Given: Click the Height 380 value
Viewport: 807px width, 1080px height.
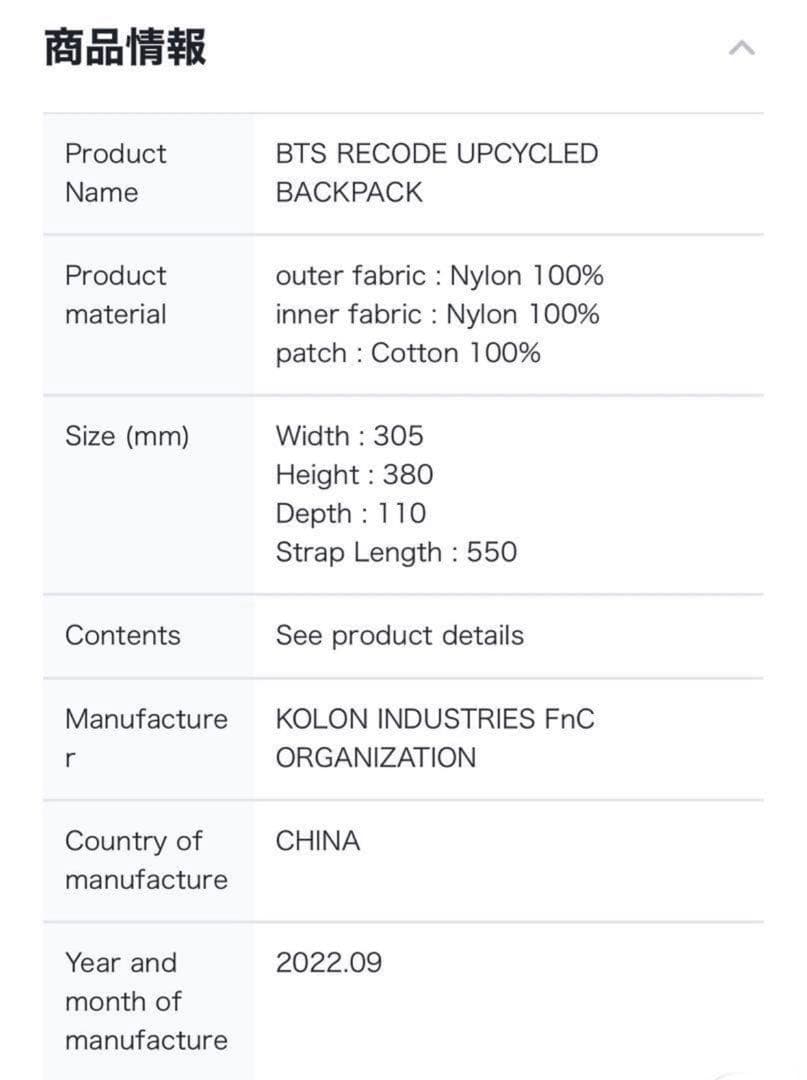Looking at the screenshot, I should (354, 475).
